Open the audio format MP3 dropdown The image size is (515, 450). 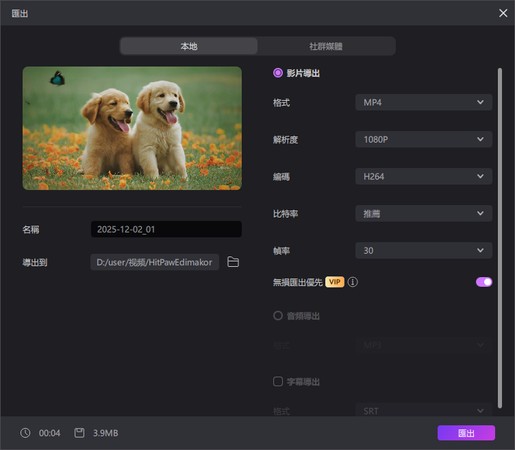424,345
